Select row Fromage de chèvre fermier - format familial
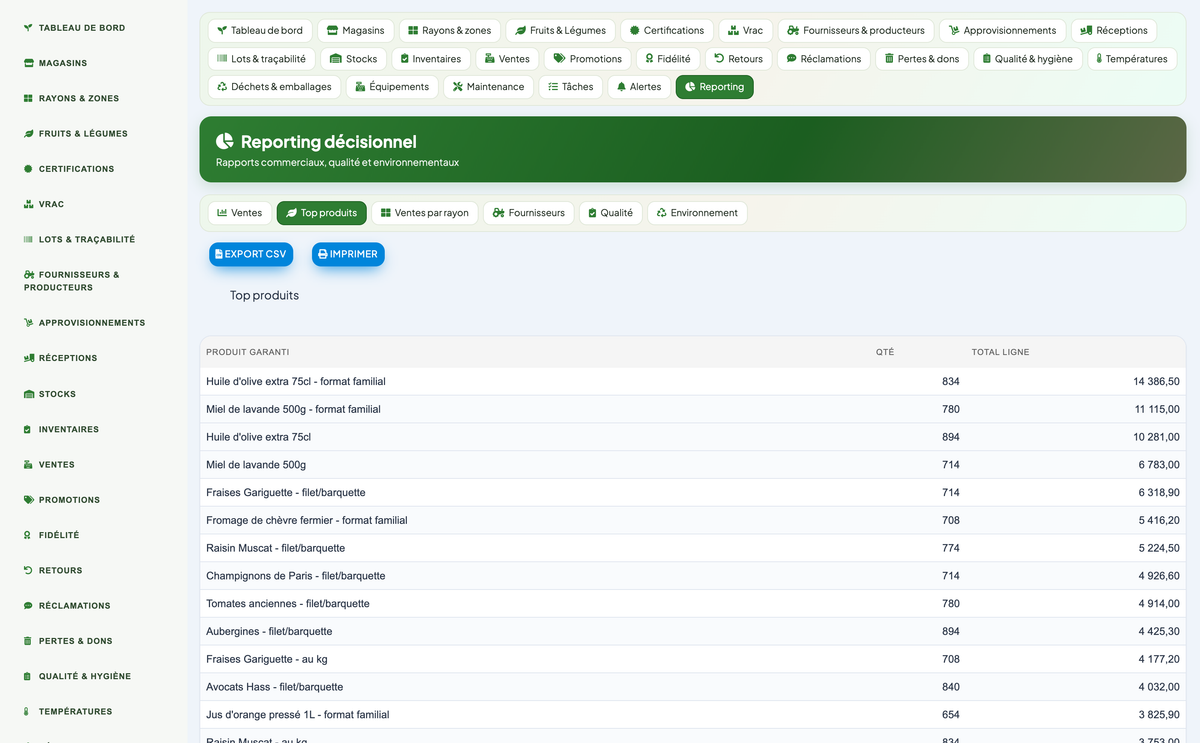The height and width of the screenshot is (743, 1200). (692, 521)
